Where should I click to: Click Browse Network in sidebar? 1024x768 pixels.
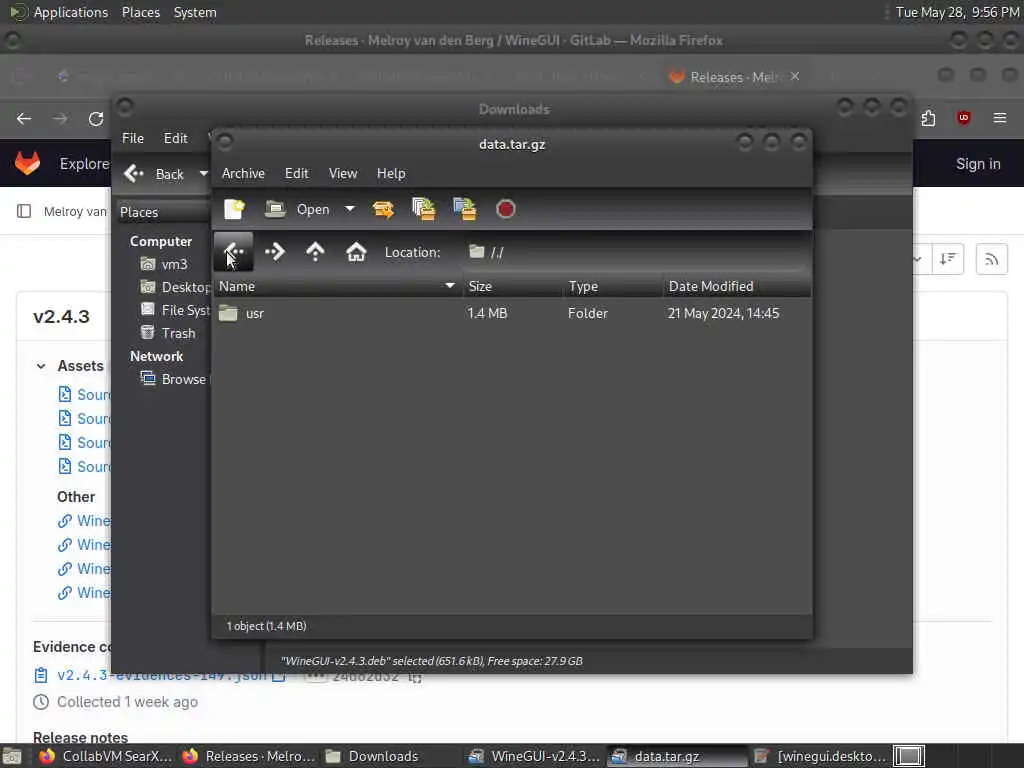[174, 379]
